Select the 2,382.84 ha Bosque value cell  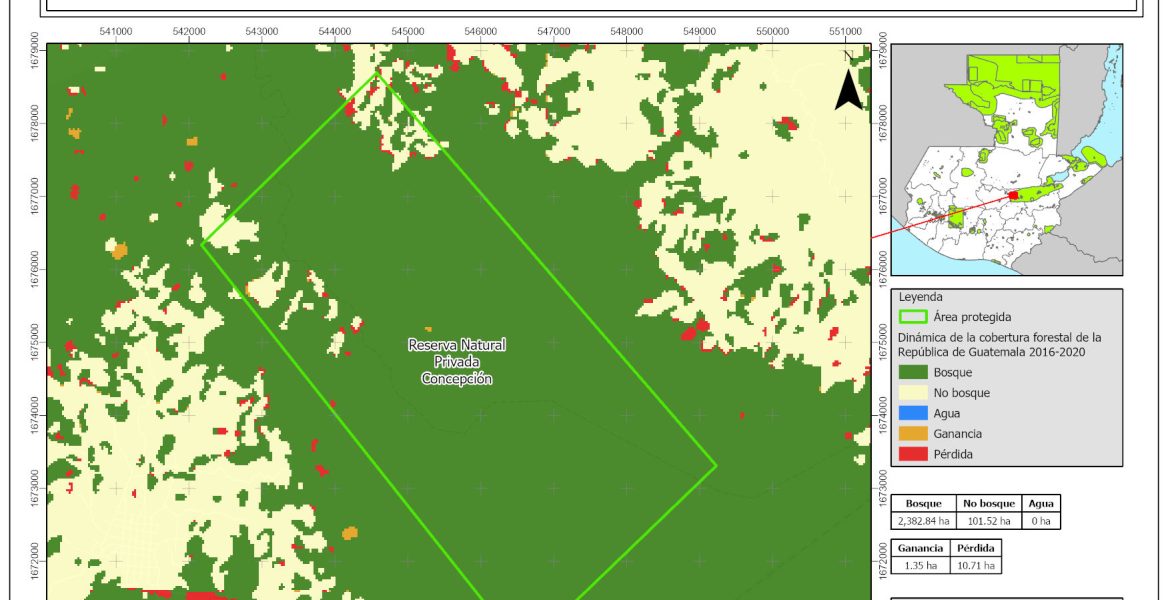point(924,521)
